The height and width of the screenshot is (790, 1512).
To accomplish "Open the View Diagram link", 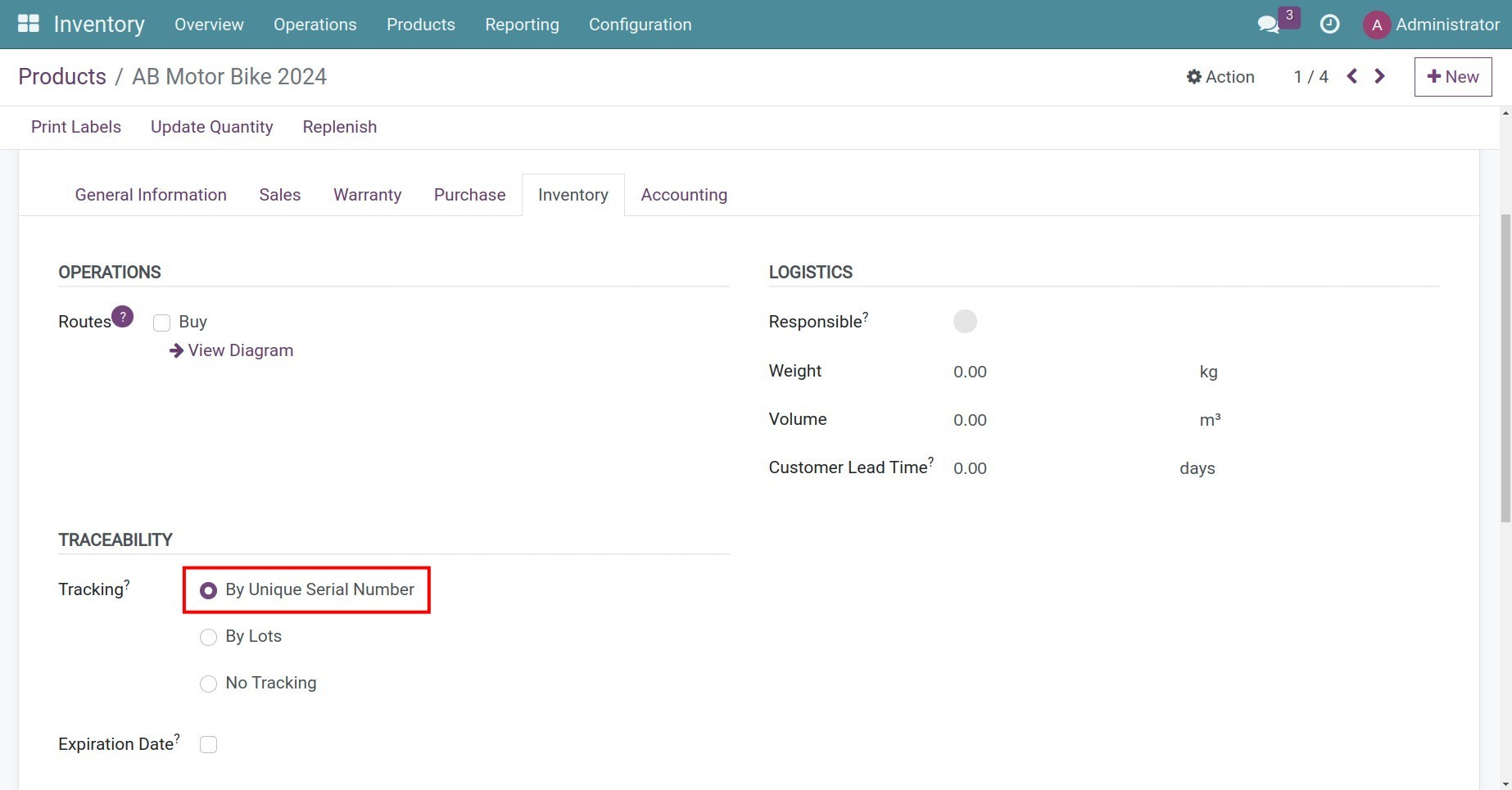I will tap(232, 350).
